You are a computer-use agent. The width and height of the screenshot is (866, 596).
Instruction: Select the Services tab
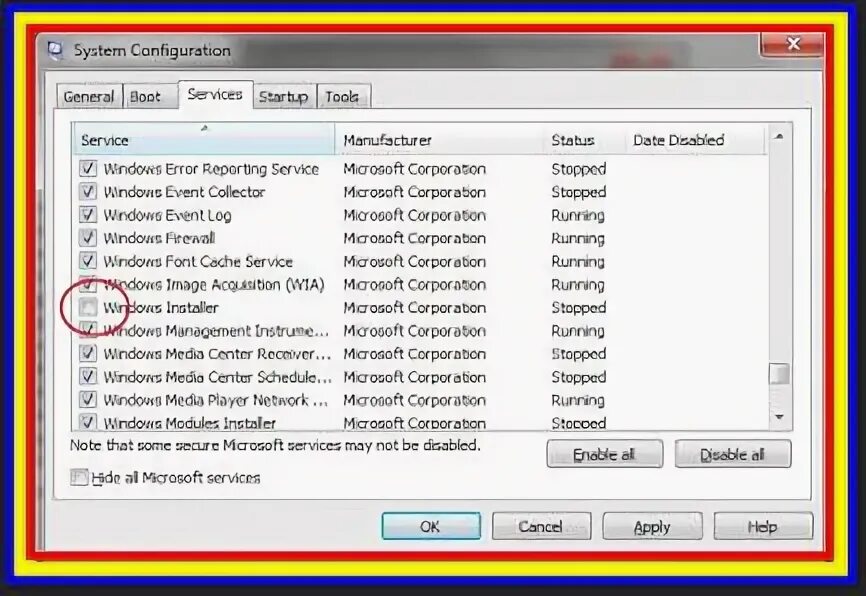(x=215, y=94)
